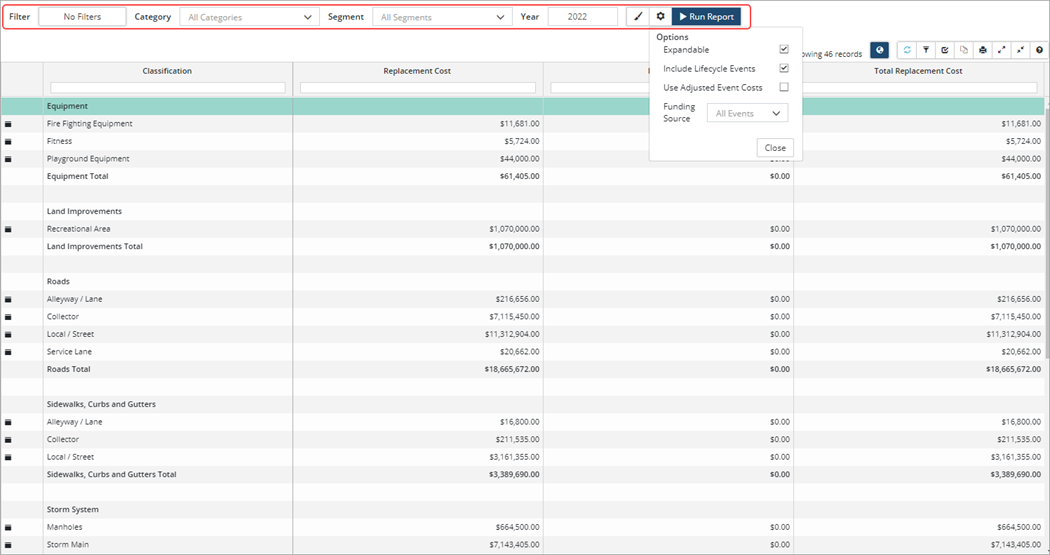Image resolution: width=1050 pixels, height=555 pixels.
Task: Uncheck the Expandable option
Action: point(784,50)
